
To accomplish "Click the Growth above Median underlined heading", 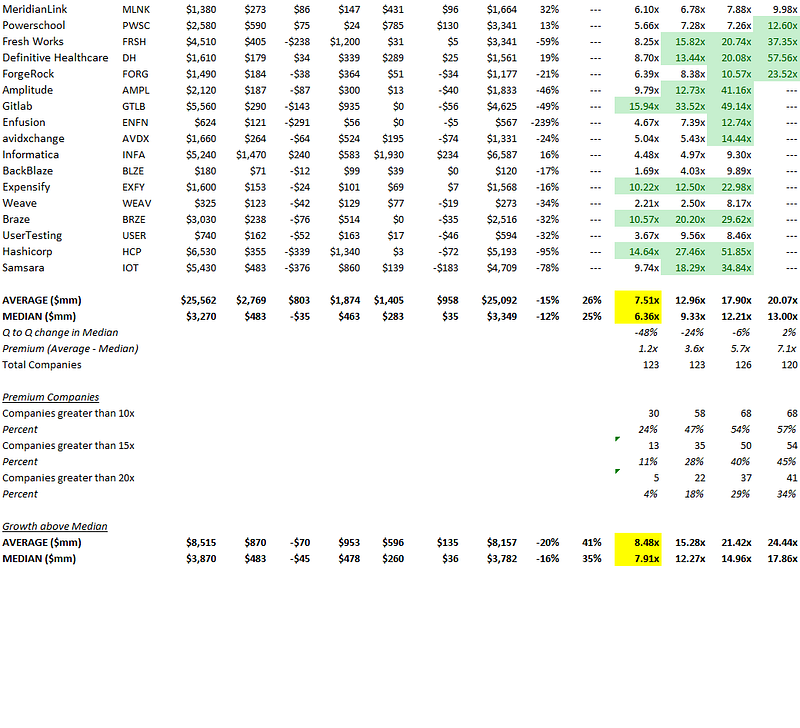I will point(55,526).
